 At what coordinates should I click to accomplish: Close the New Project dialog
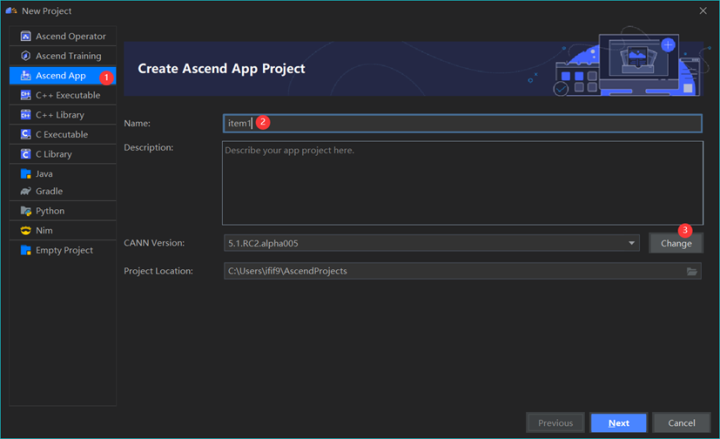tap(703, 11)
